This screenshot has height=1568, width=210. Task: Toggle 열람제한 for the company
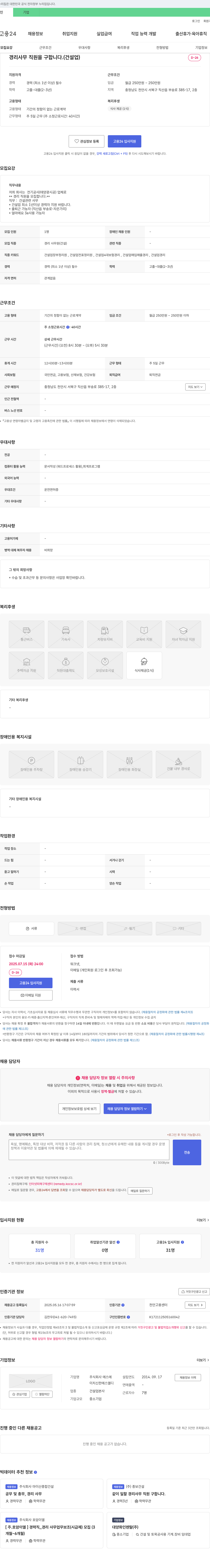tap(42, 1394)
